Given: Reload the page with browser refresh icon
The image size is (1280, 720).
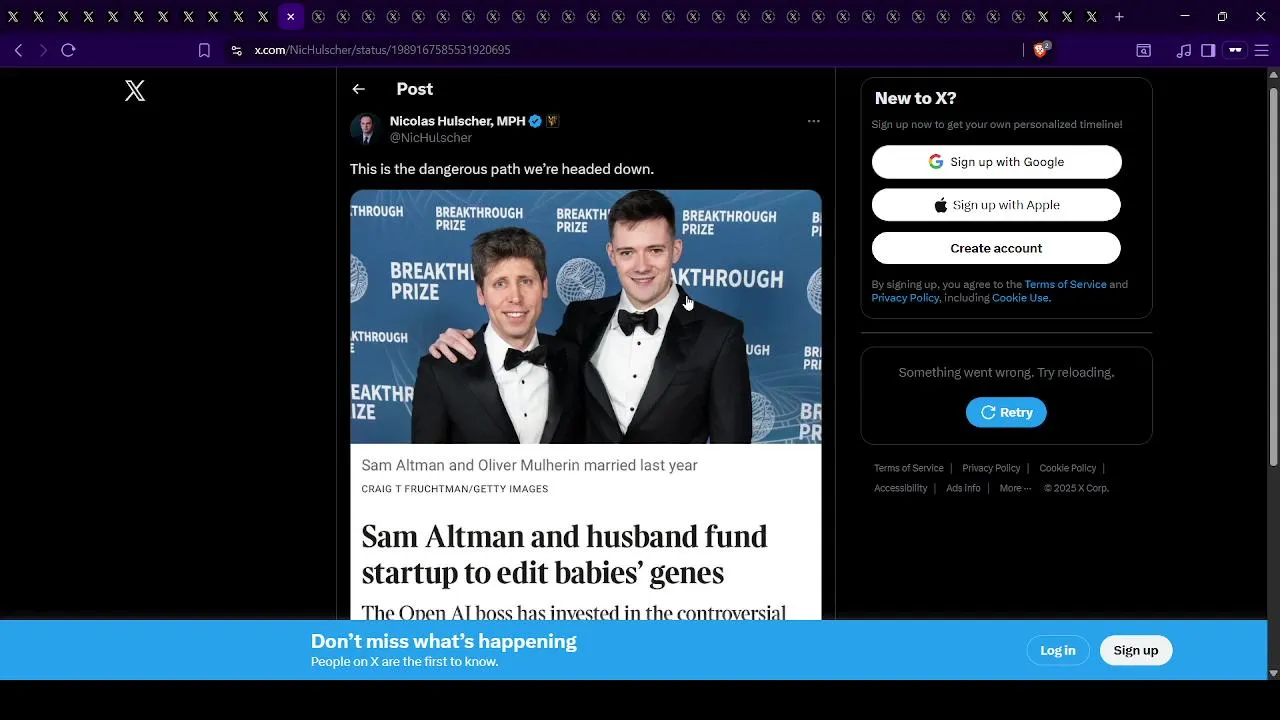Looking at the screenshot, I should (x=68, y=50).
